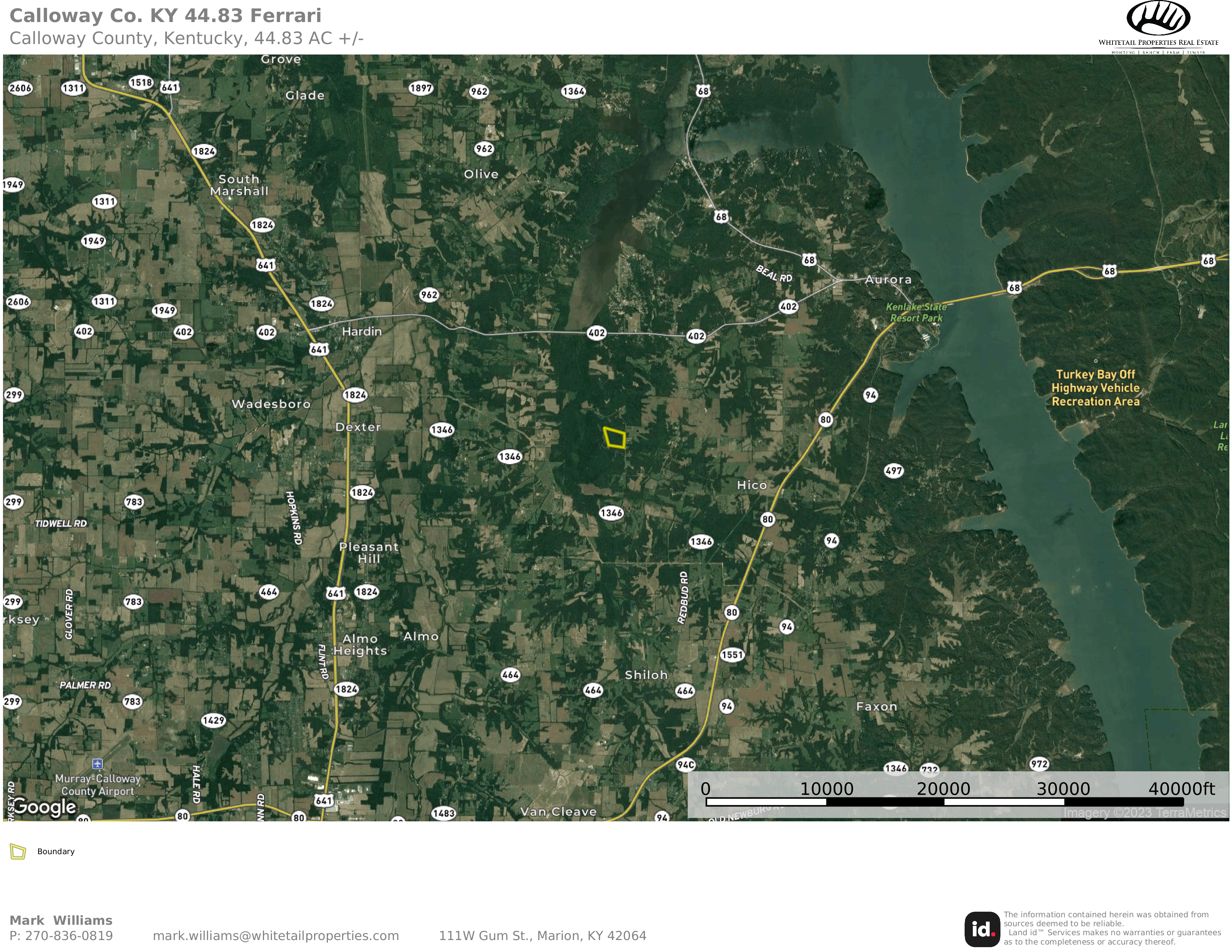Click the route 1551 shield marker

(x=732, y=655)
